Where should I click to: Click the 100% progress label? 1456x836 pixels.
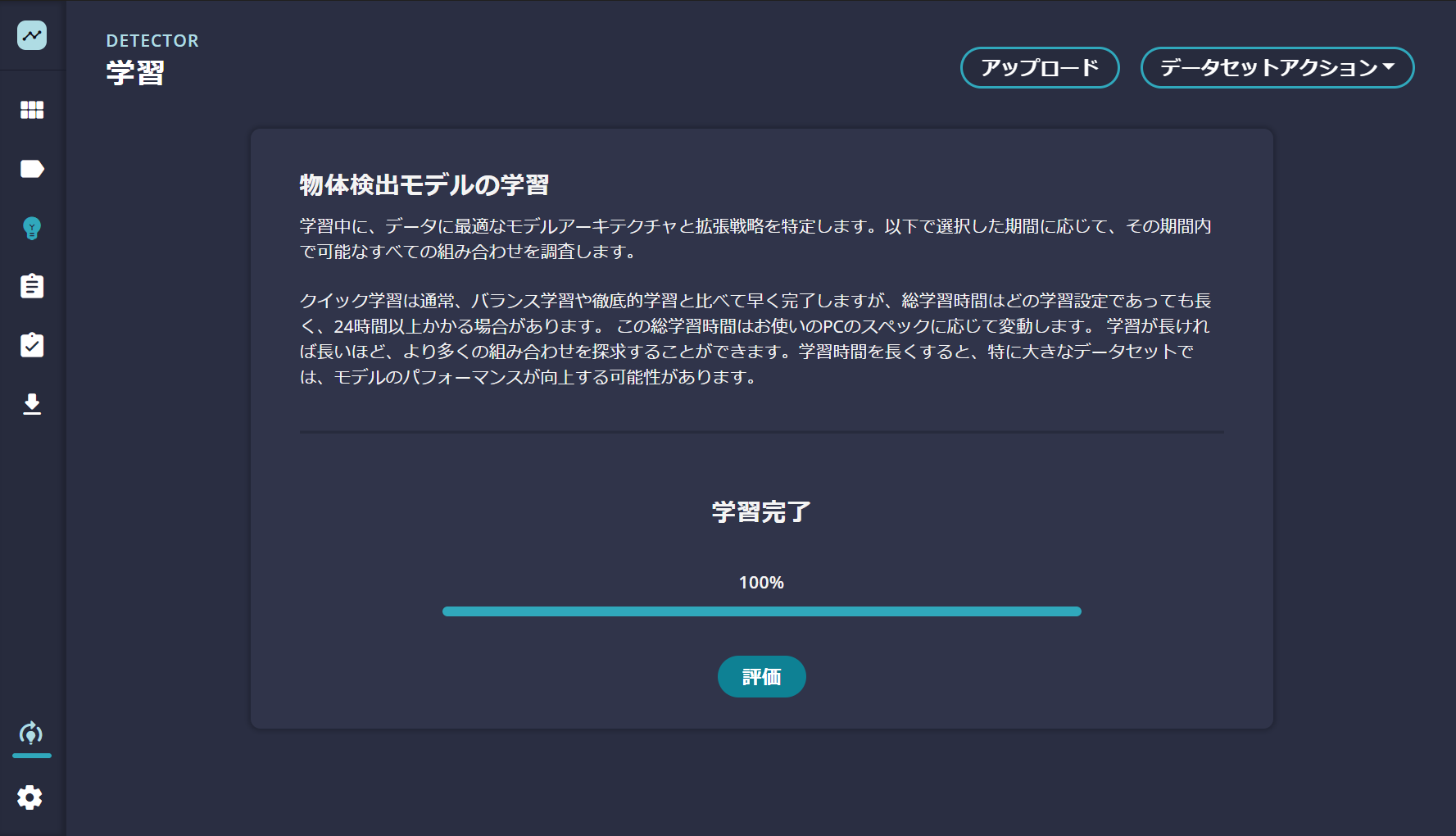pyautogui.click(x=761, y=582)
